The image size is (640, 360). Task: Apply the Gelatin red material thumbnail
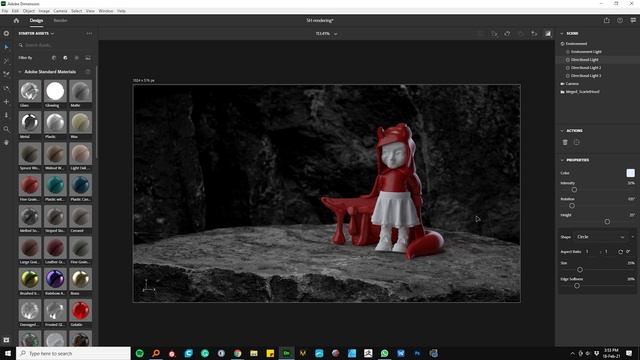80,310
